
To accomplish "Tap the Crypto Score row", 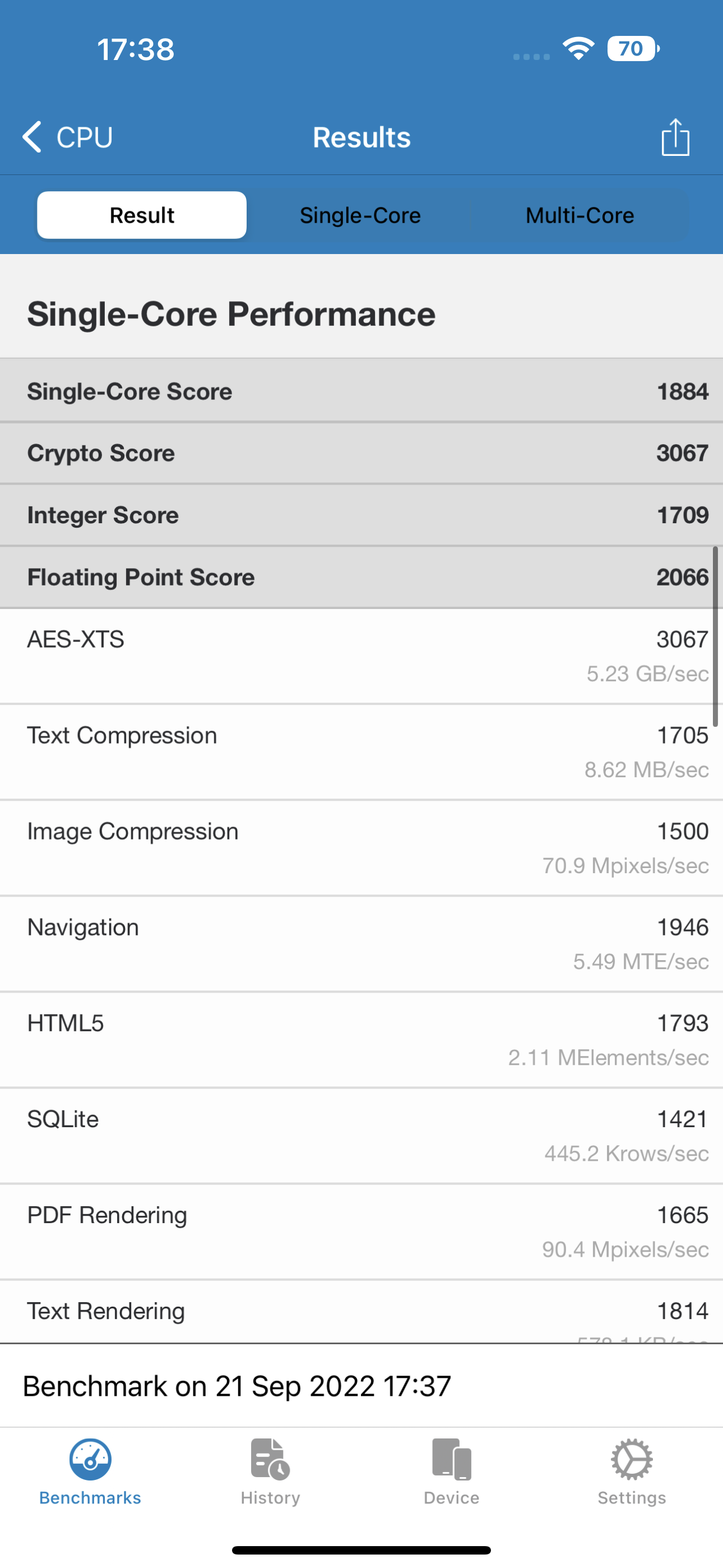I will [361, 454].
